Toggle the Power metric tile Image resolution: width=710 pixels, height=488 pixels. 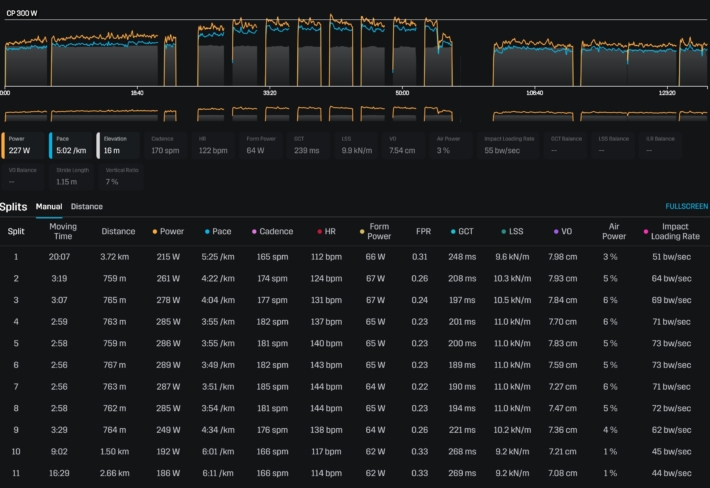tap(24, 146)
